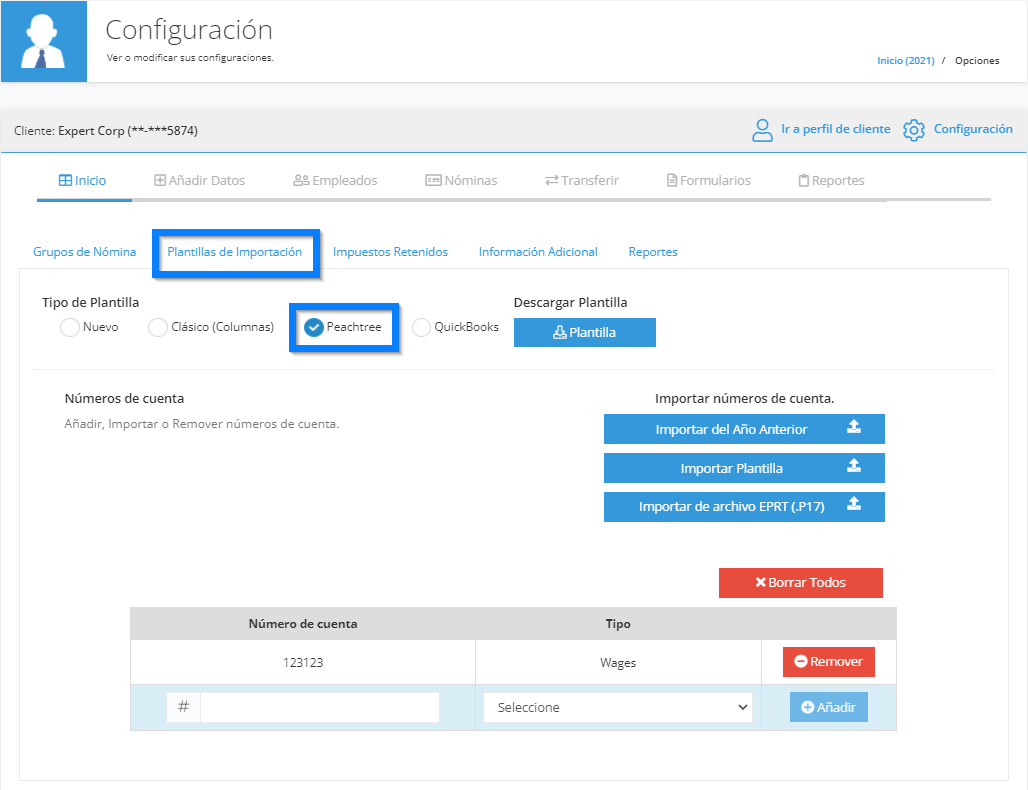This screenshot has width=1028, height=790.
Task: Click the Configuración gear icon
Action: pos(913,130)
